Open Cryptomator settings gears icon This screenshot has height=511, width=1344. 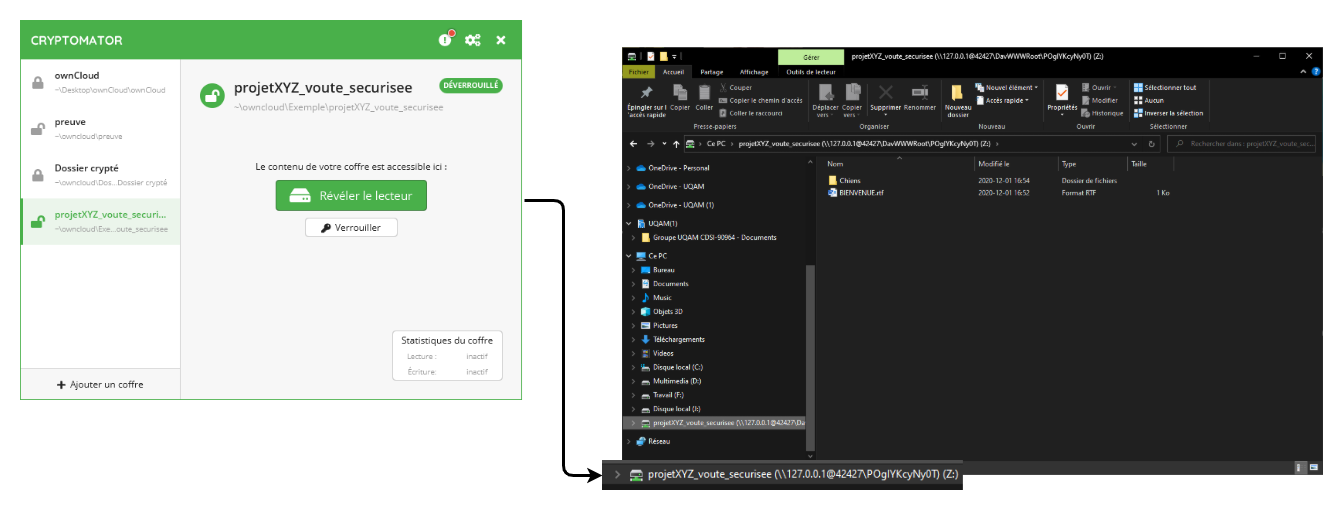pos(473,40)
